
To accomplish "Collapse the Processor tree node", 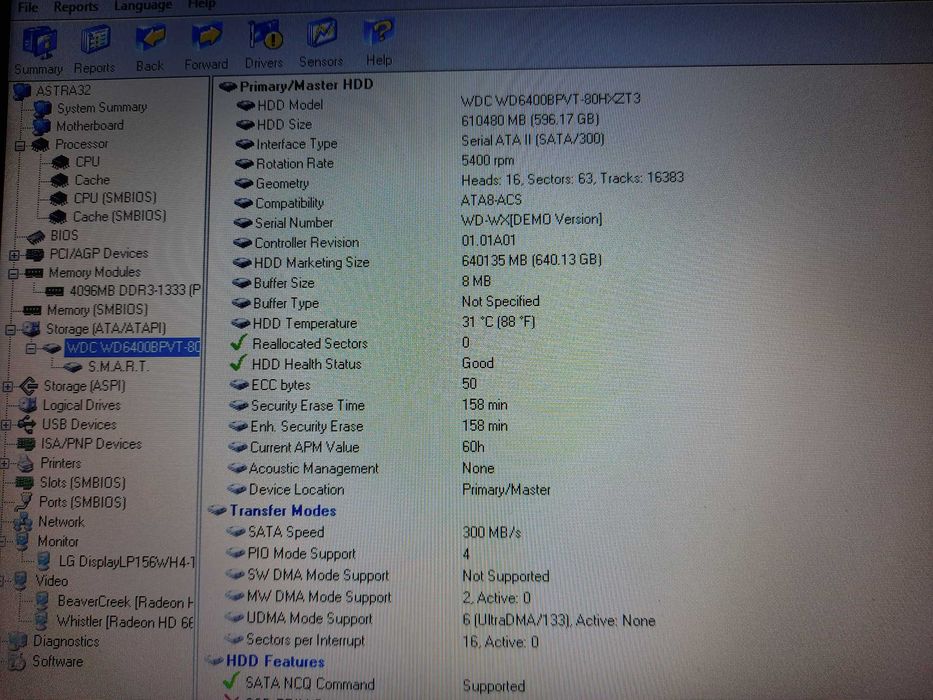I will (x=19, y=145).
